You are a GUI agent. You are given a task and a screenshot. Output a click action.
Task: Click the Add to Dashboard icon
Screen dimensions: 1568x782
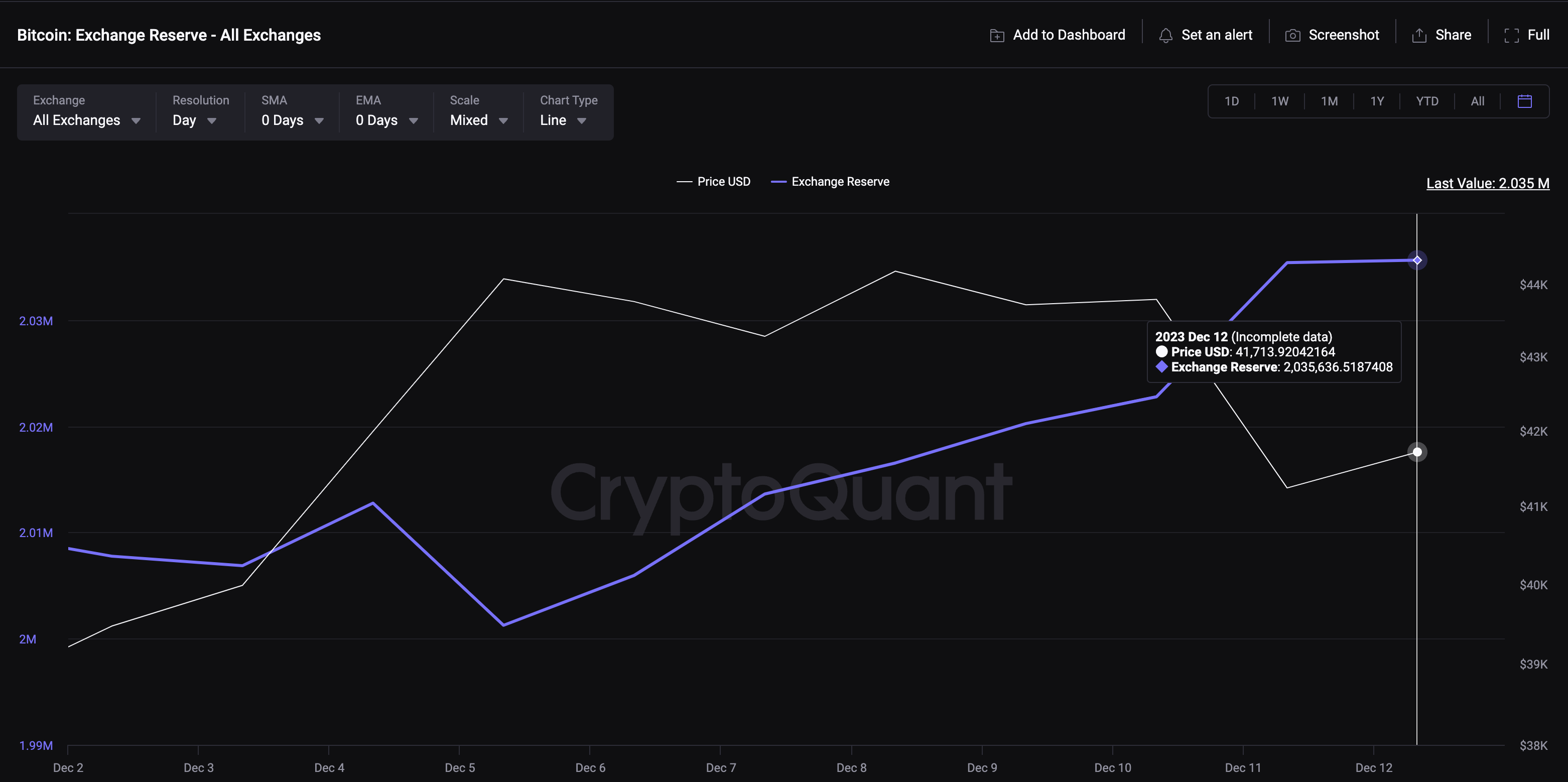coord(996,35)
